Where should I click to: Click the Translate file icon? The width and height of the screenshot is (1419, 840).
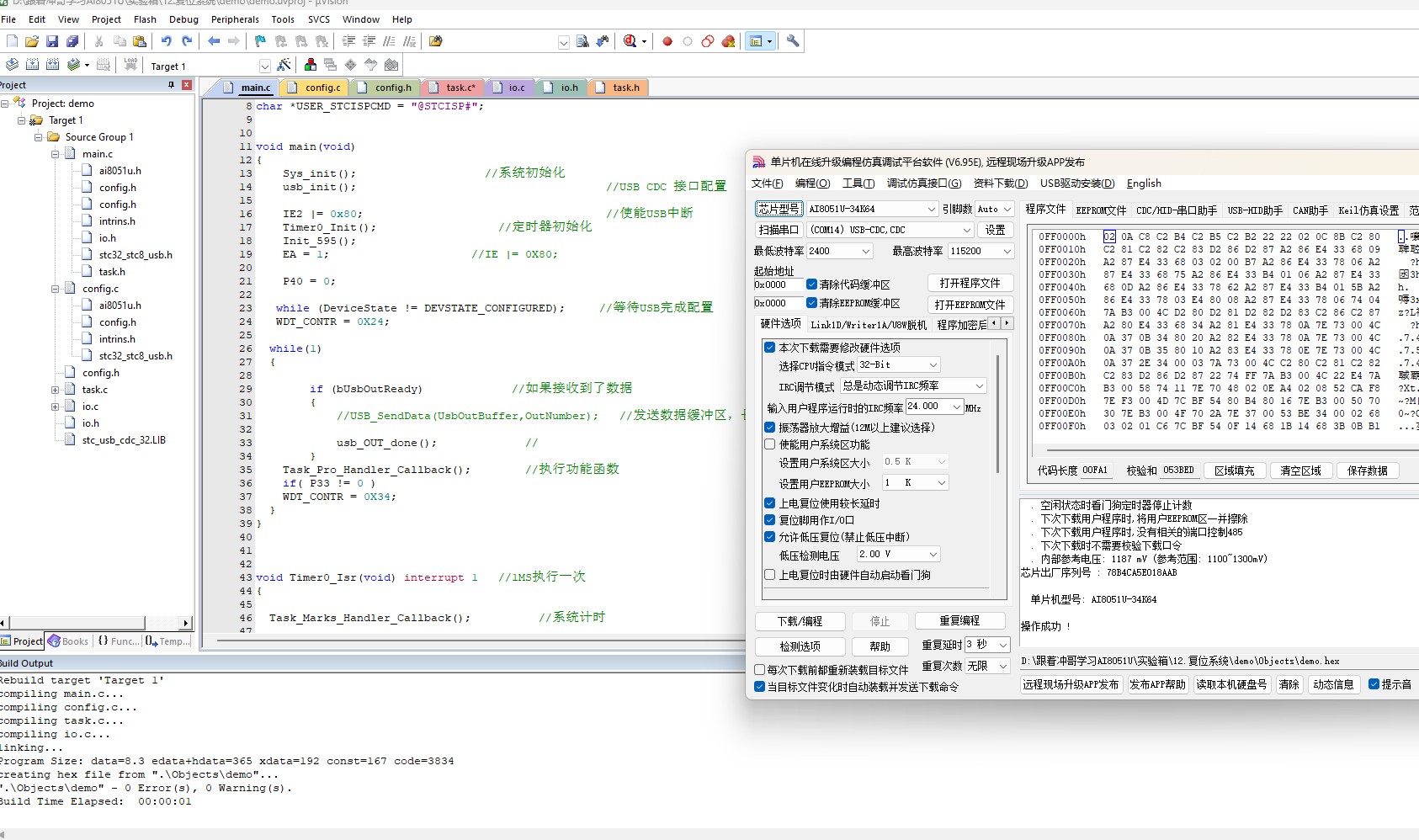pyautogui.click(x=12, y=65)
